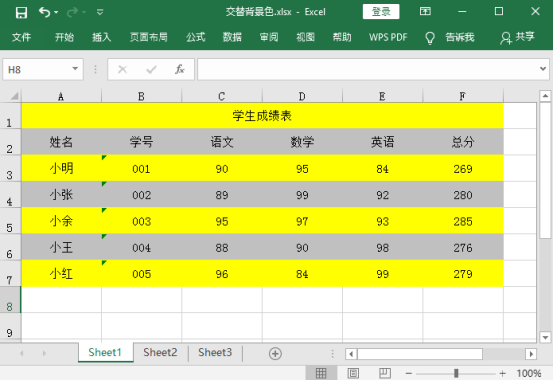This screenshot has width=554, height=380.
Task: Select column F header
Action: [463, 96]
